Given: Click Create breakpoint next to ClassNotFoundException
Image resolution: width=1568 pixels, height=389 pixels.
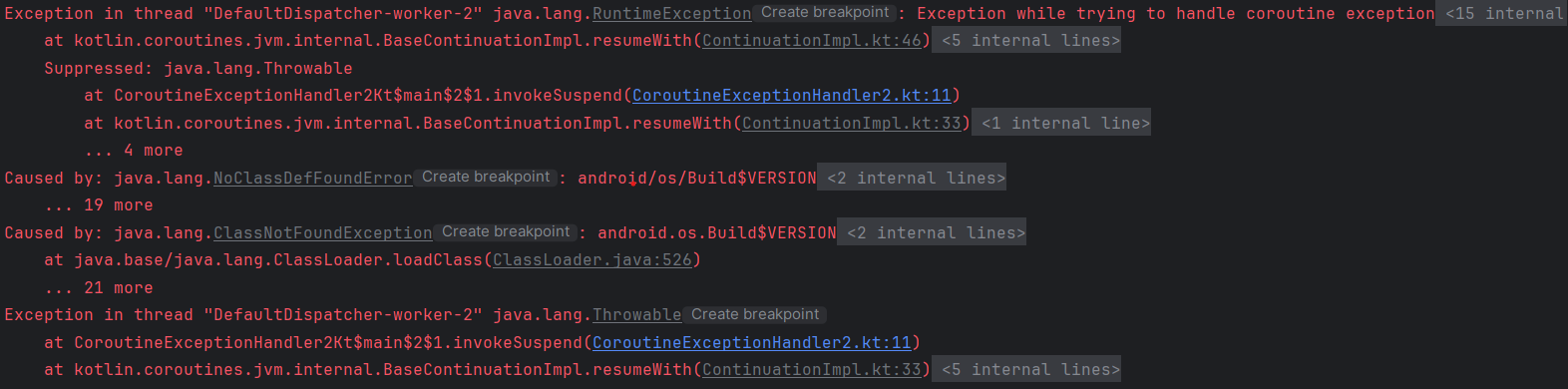Looking at the screenshot, I should point(506,232).
